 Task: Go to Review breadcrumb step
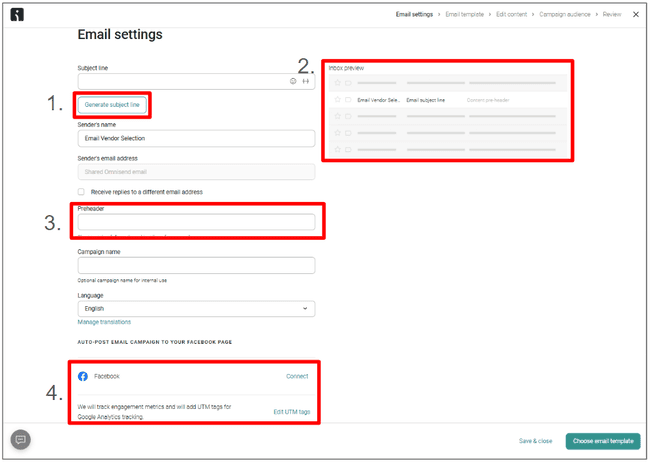coord(612,15)
